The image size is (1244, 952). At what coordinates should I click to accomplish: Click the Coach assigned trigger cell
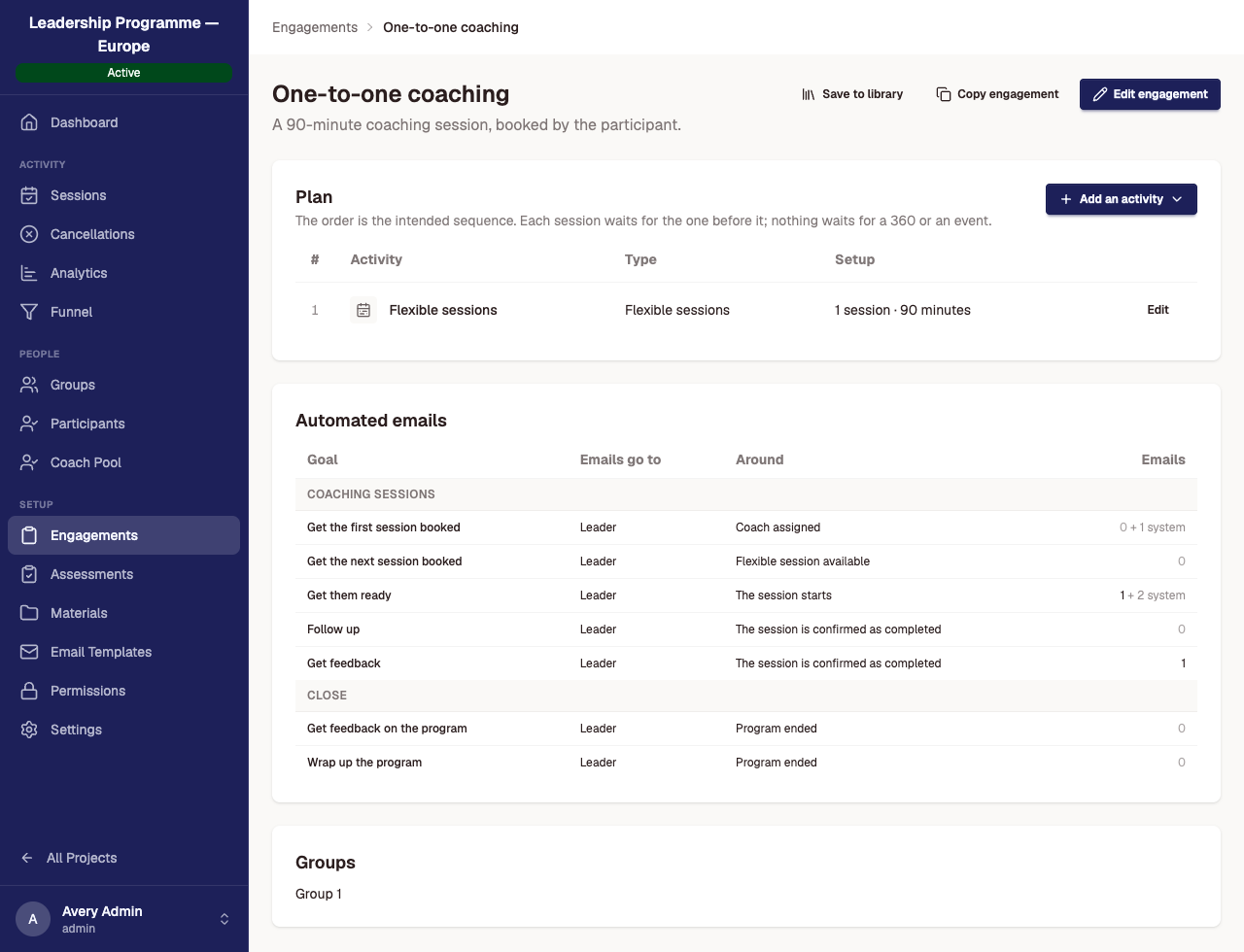coord(777,527)
